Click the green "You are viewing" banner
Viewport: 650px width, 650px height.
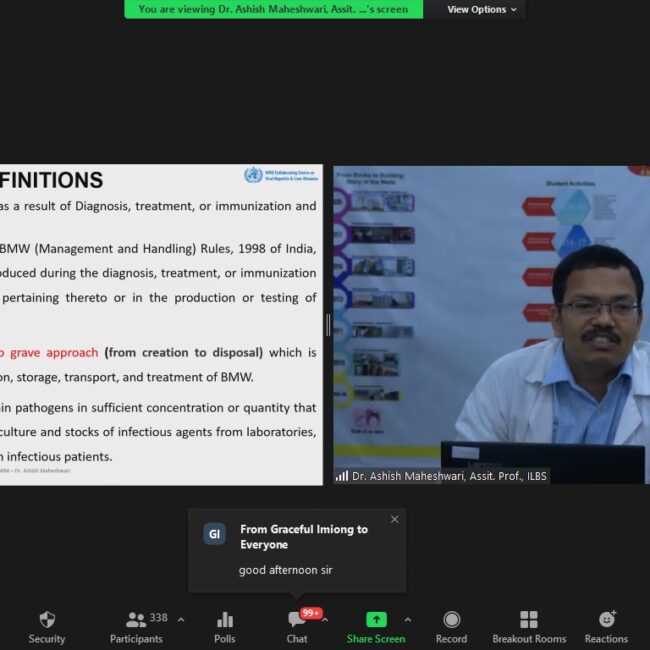click(x=273, y=9)
